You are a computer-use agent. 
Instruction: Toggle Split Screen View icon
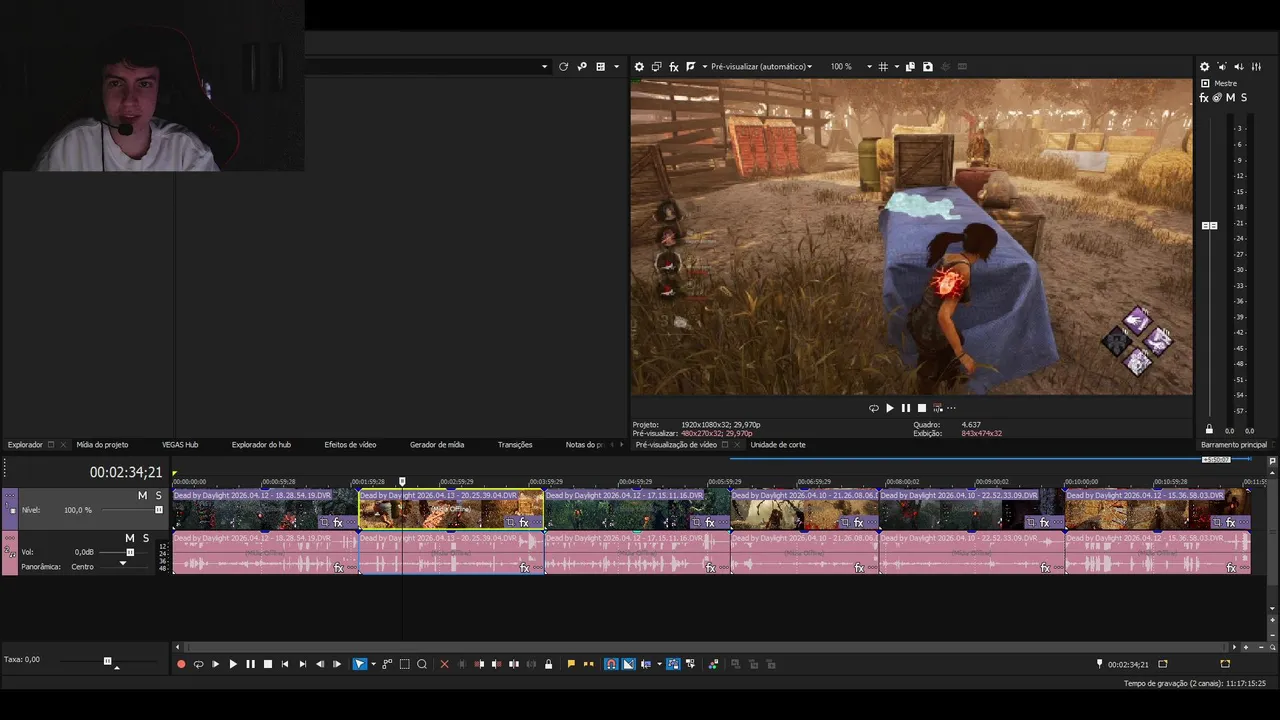tap(691, 67)
